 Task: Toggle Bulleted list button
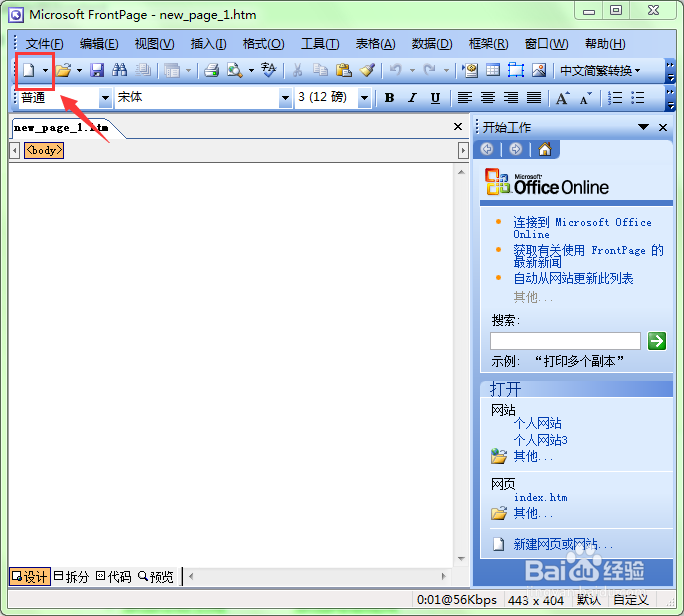[x=638, y=98]
